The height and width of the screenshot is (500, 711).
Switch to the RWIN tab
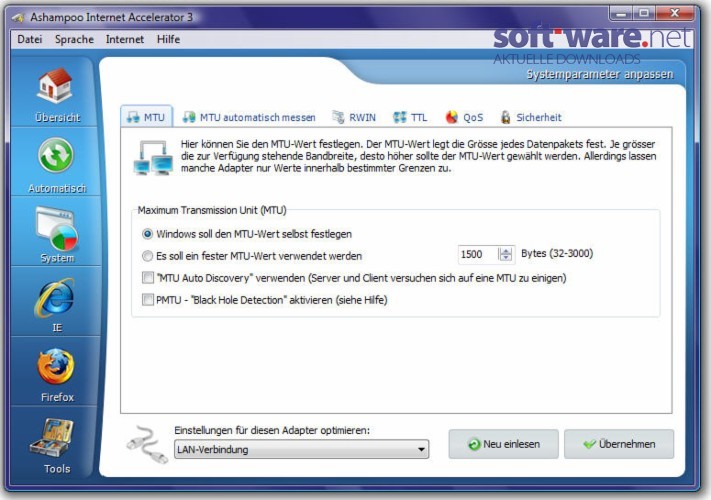pyautogui.click(x=354, y=117)
